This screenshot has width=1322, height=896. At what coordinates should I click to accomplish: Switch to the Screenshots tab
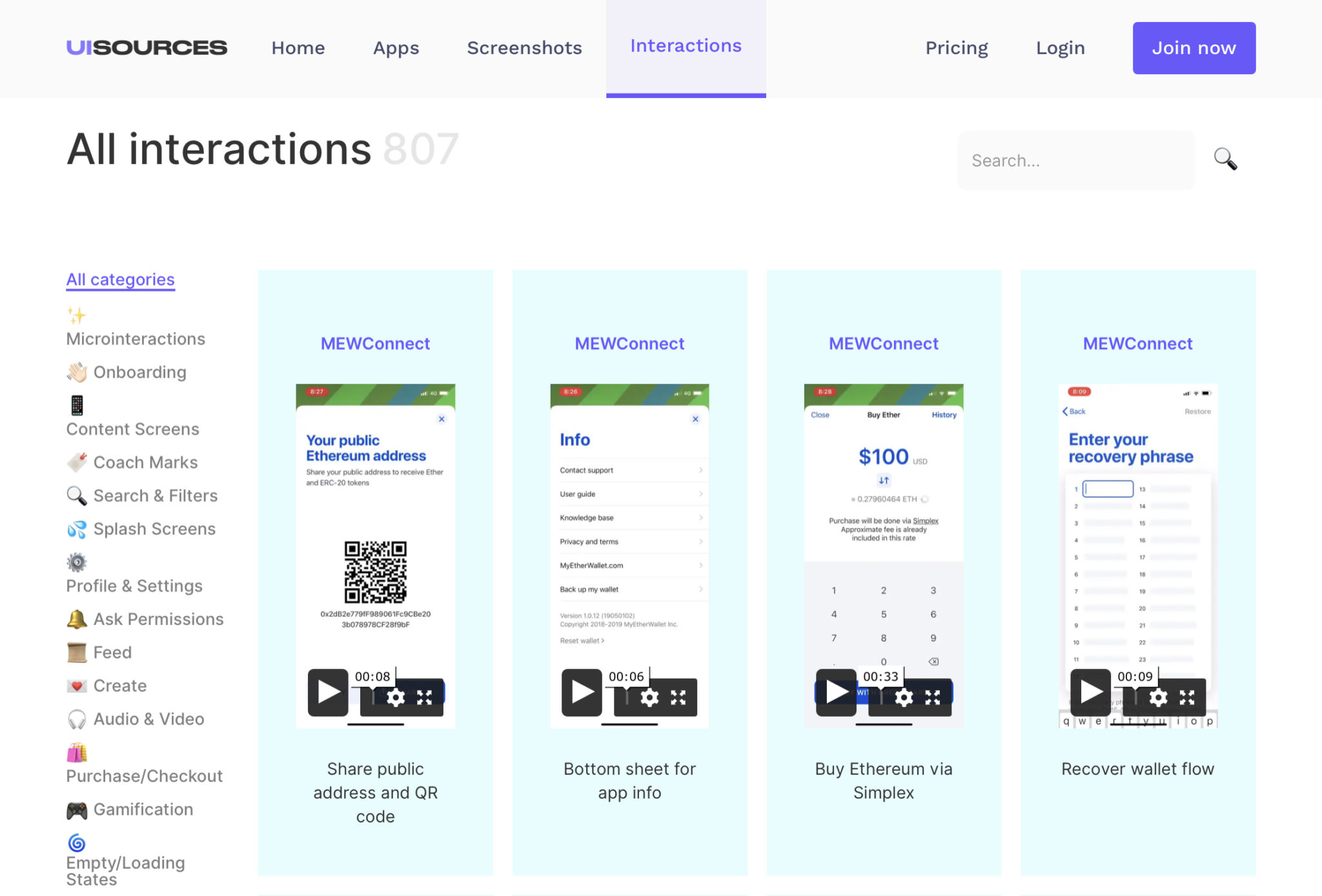coord(524,48)
